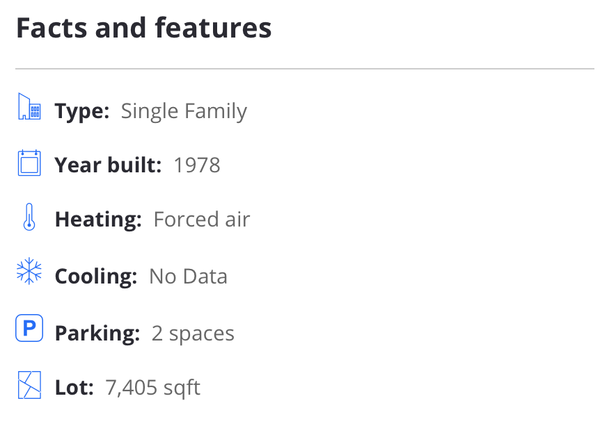Click the 7,405 sqft lot value
This screenshot has height=435, width=600.
point(153,388)
